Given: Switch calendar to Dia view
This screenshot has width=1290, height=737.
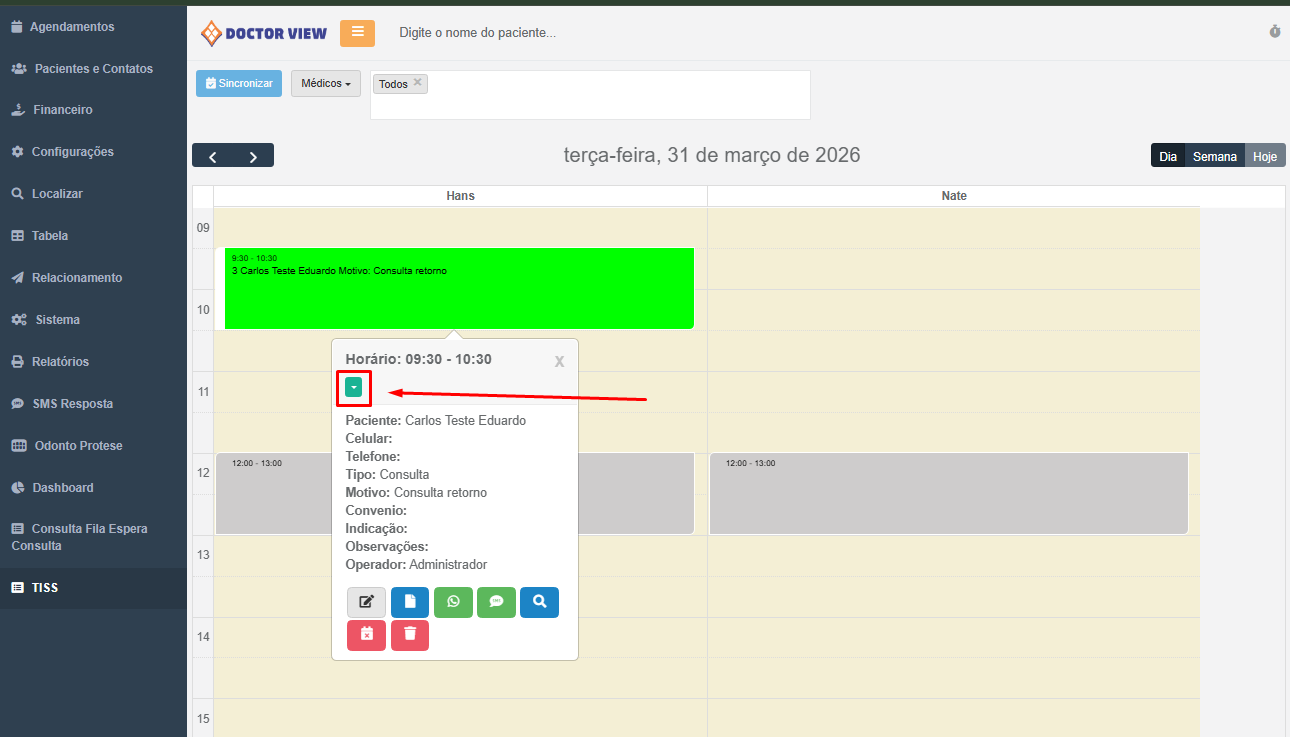Looking at the screenshot, I should 1168,156.
